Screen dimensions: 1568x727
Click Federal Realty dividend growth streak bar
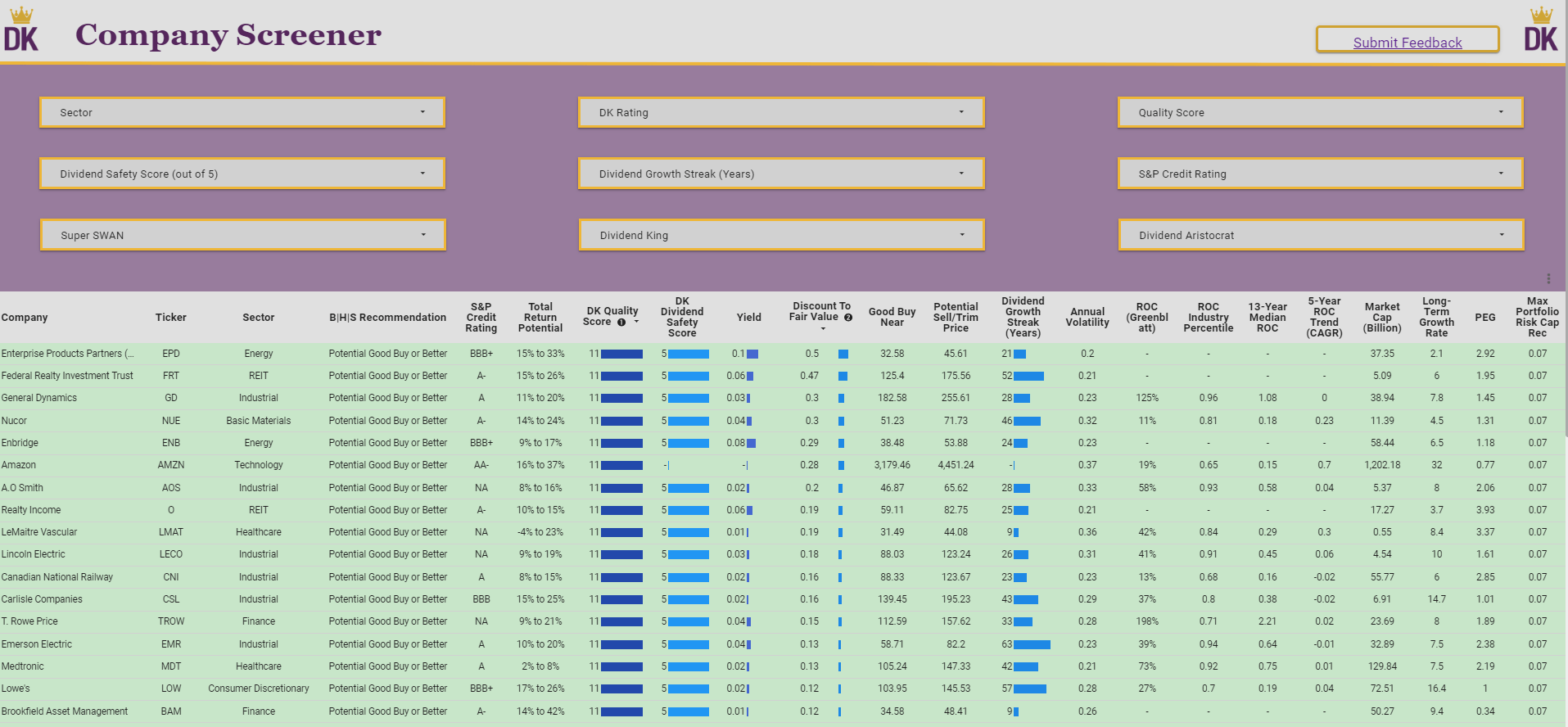point(1028,377)
